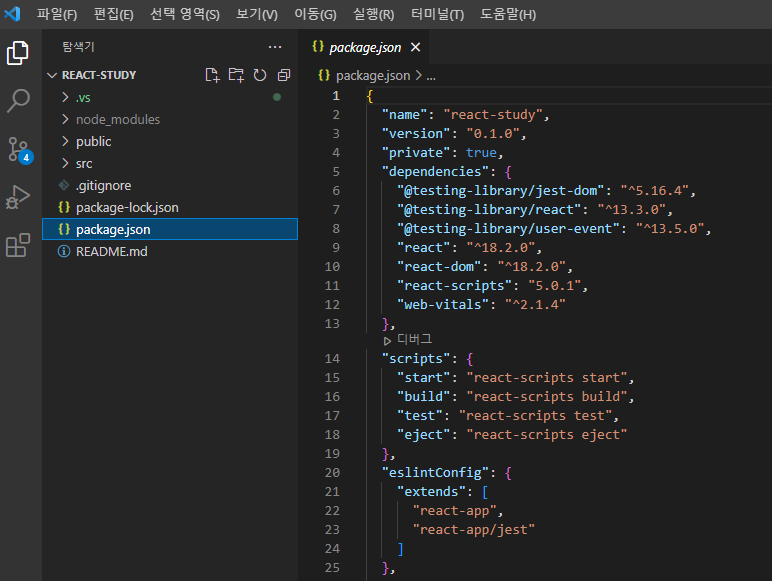Screen dimensions: 772x581
Task: Open the 파일(F) menu
Action: tap(57, 14)
